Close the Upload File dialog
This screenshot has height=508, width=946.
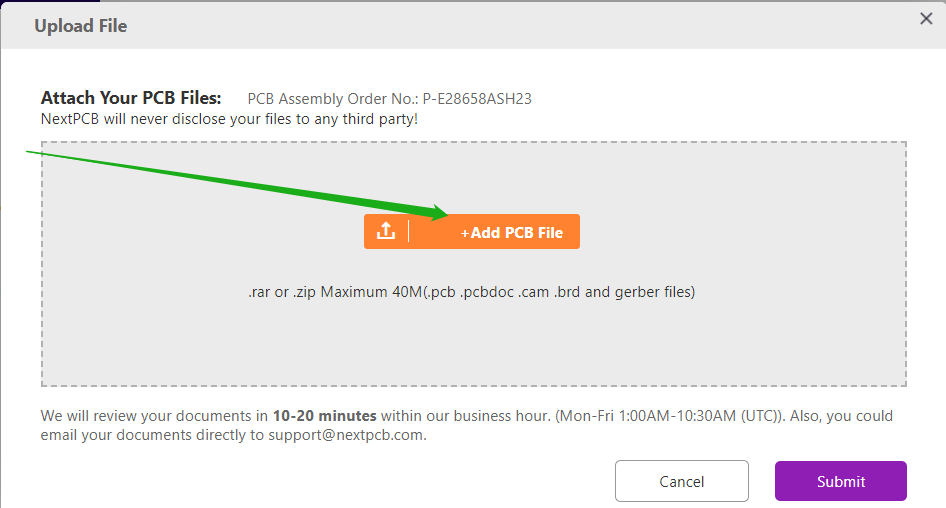(x=926, y=18)
